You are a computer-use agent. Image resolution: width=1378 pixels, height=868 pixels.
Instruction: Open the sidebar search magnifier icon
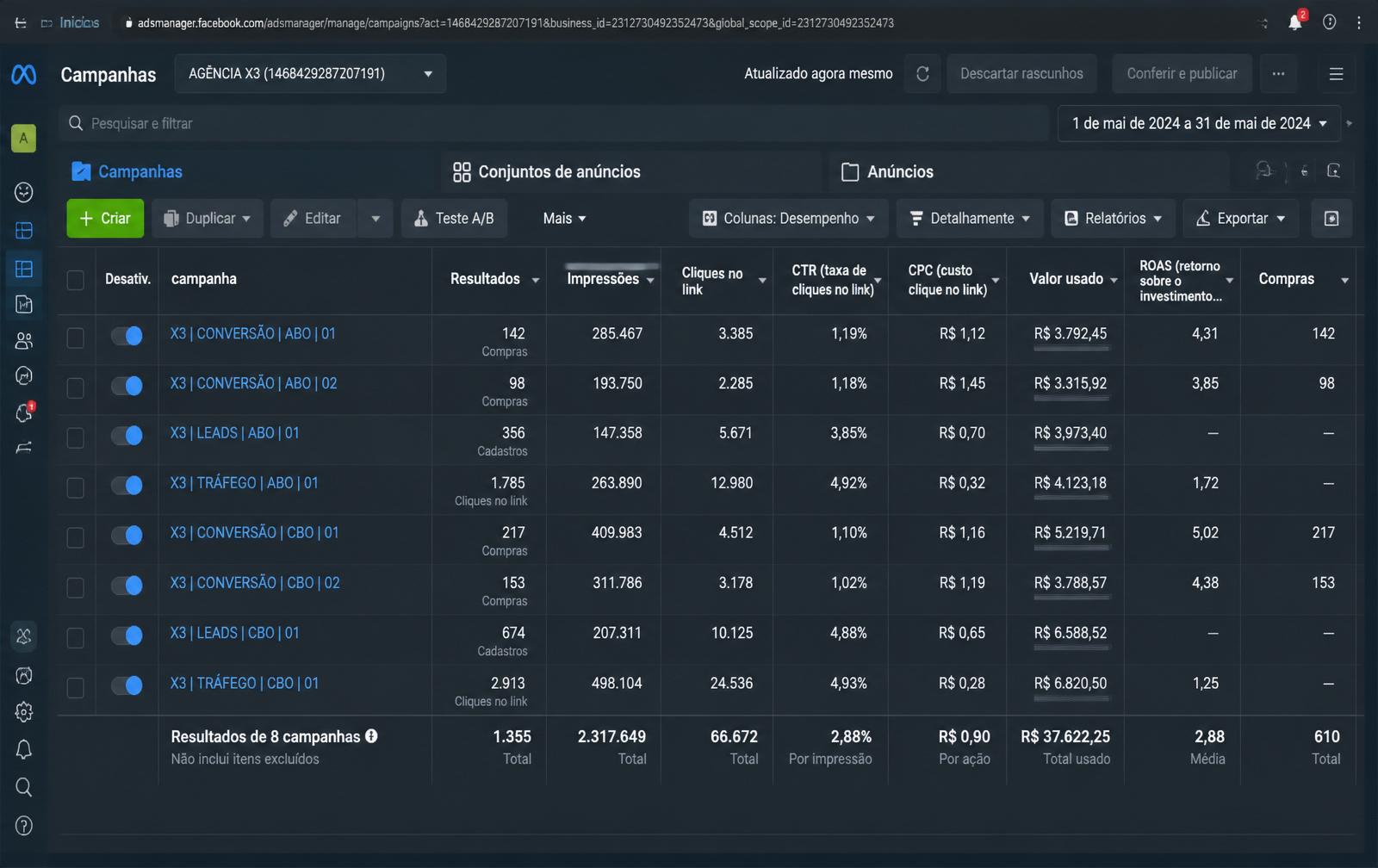(x=24, y=787)
